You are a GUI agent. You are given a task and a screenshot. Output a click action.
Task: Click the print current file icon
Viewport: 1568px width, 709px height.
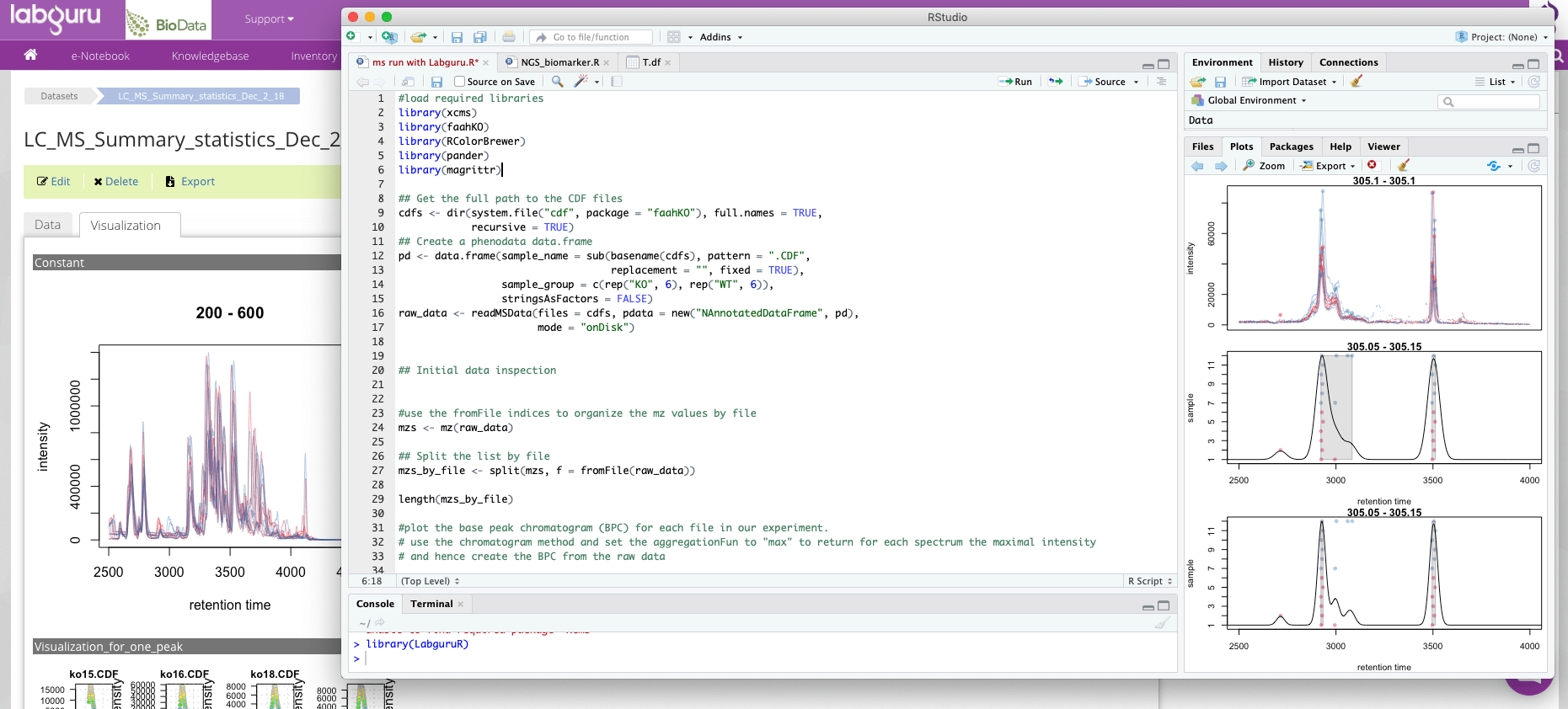[x=508, y=37]
